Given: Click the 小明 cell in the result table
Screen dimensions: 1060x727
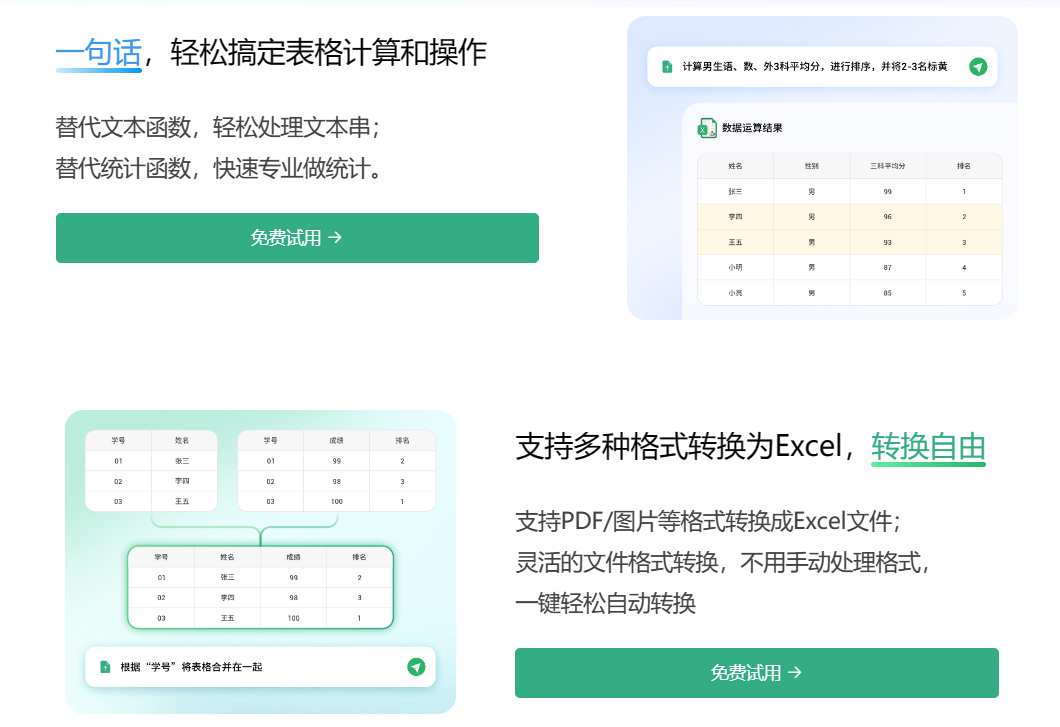Looking at the screenshot, I should pos(736,267).
